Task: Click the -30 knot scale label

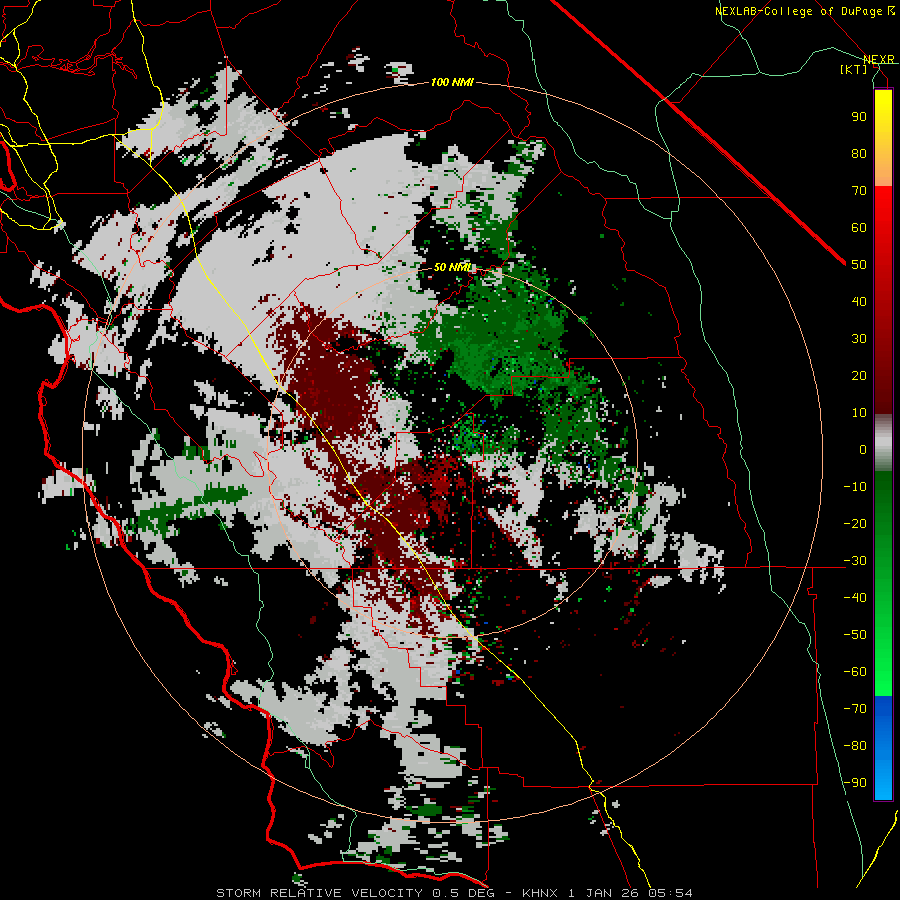Action: click(x=855, y=561)
